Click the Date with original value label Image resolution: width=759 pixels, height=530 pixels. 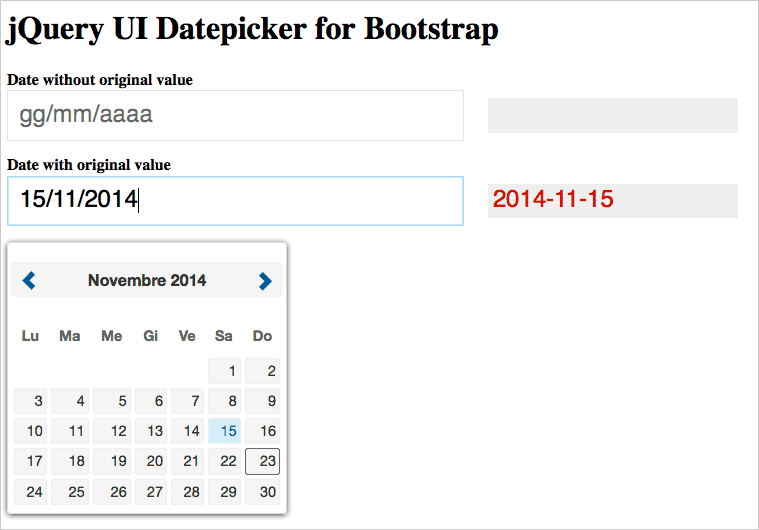coord(89,165)
